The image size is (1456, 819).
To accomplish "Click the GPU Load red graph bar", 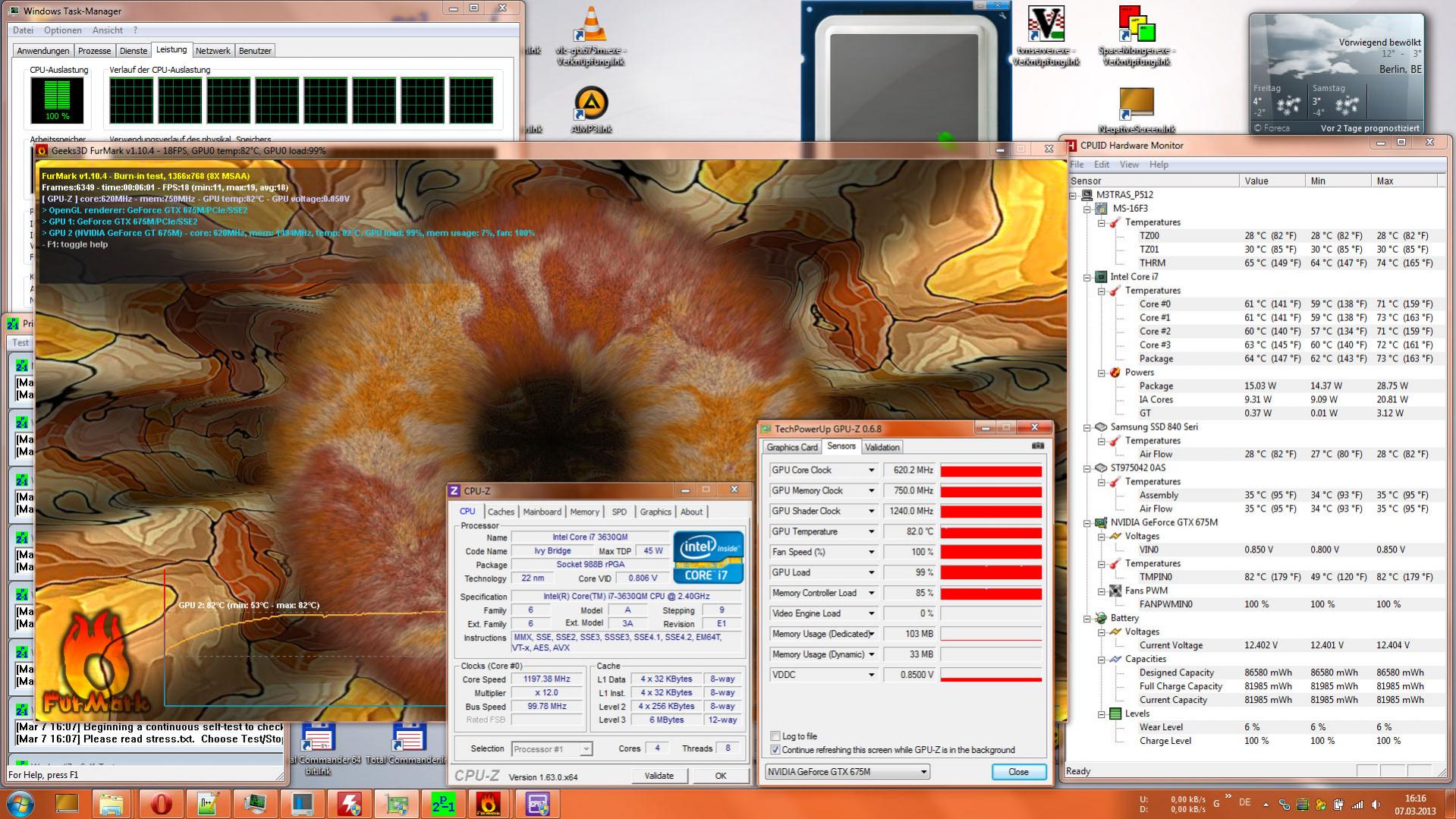I will pos(991,573).
